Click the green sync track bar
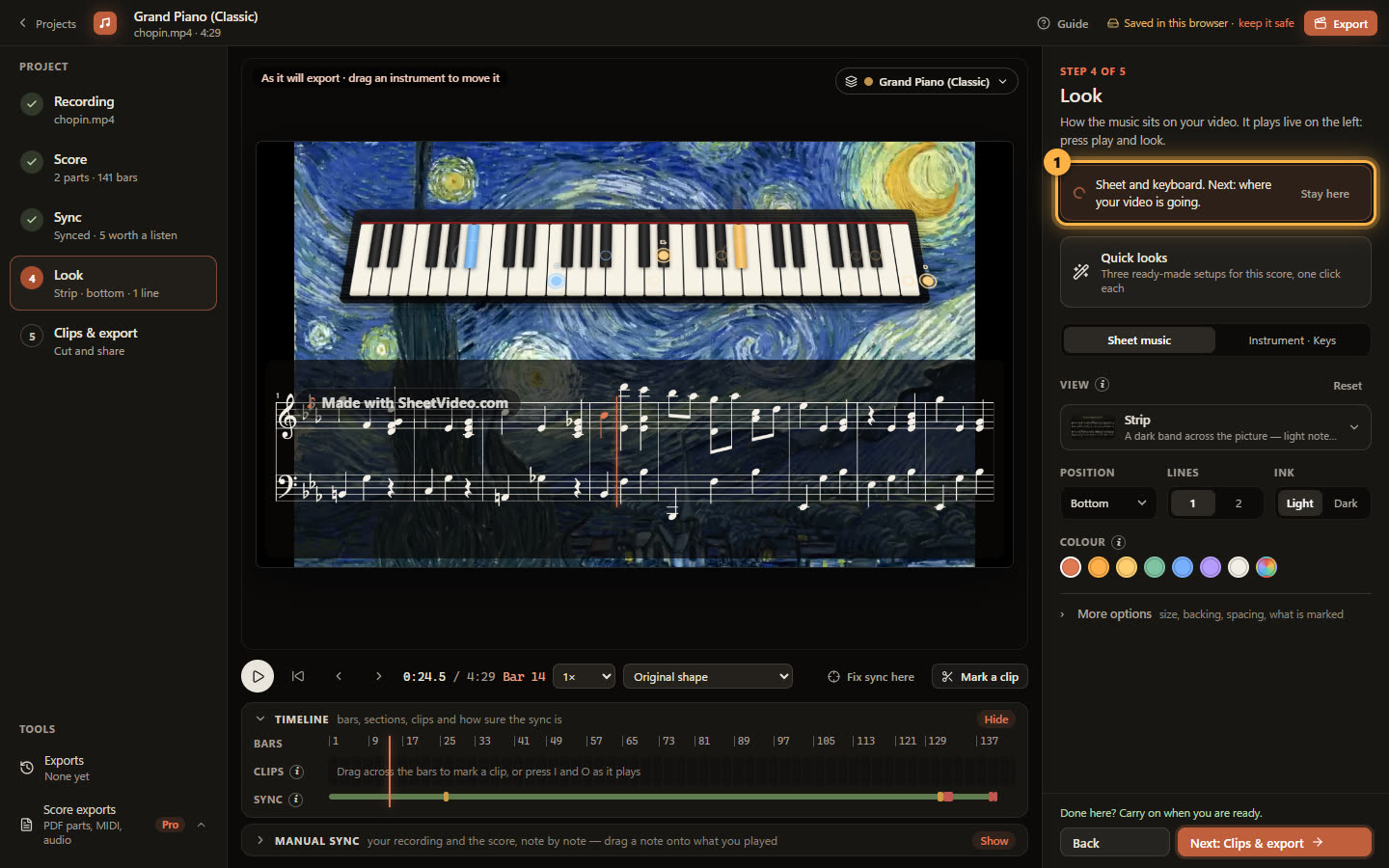Image resolution: width=1389 pixels, height=868 pixels. 663,797
